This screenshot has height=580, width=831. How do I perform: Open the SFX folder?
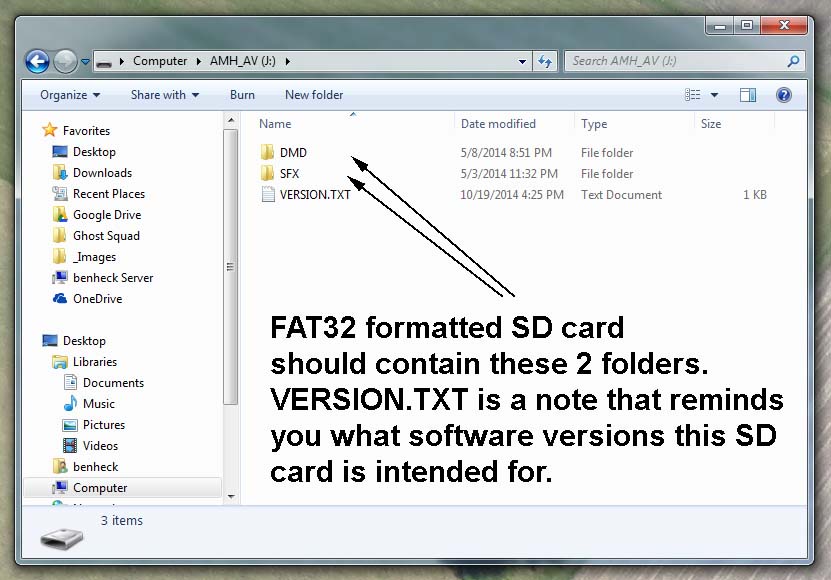point(289,174)
